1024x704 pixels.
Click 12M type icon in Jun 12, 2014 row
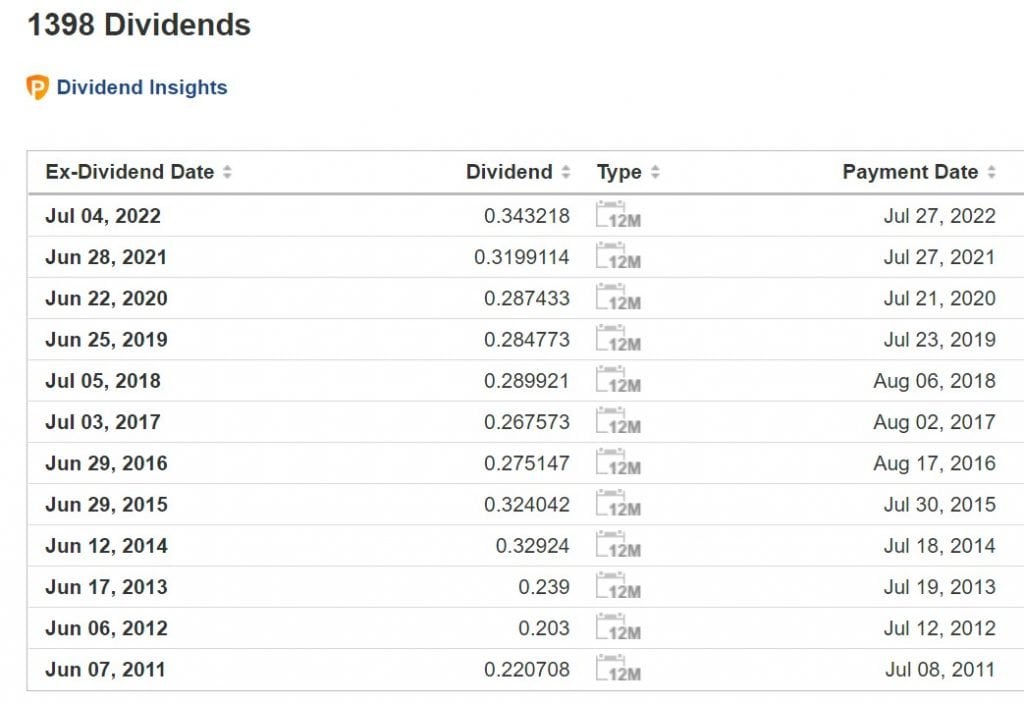click(x=618, y=545)
